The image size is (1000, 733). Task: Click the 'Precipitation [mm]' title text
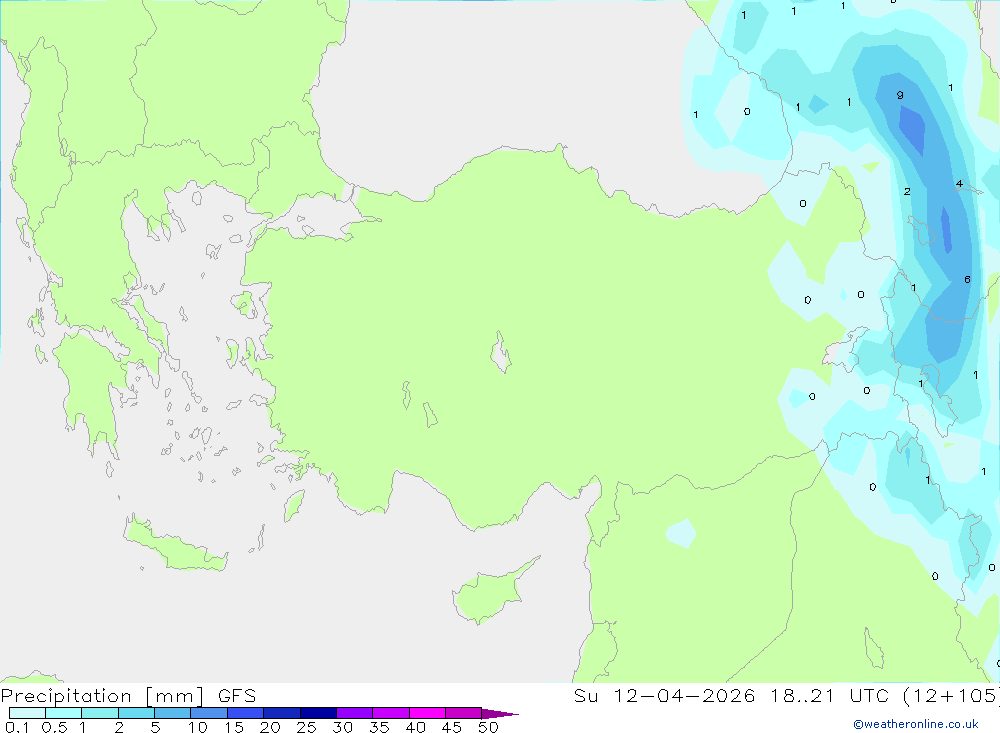[103, 696]
